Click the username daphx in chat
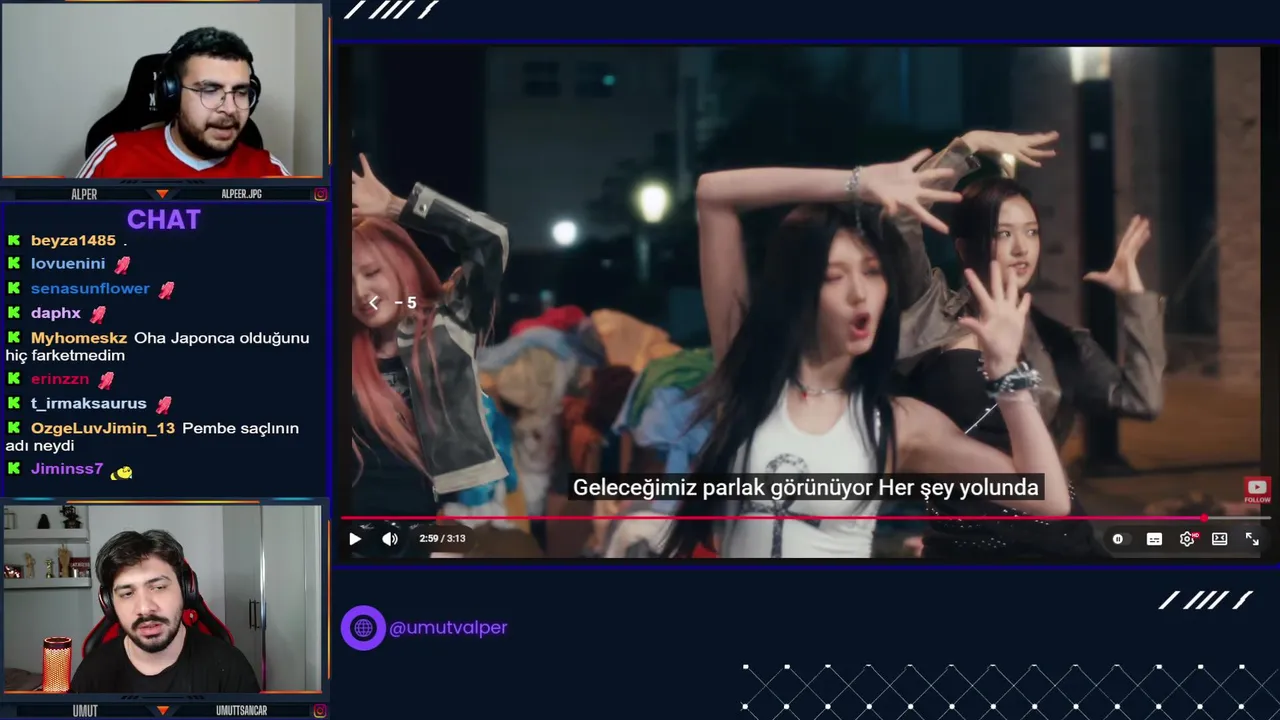Viewport: 1280px width, 720px height. point(56,313)
